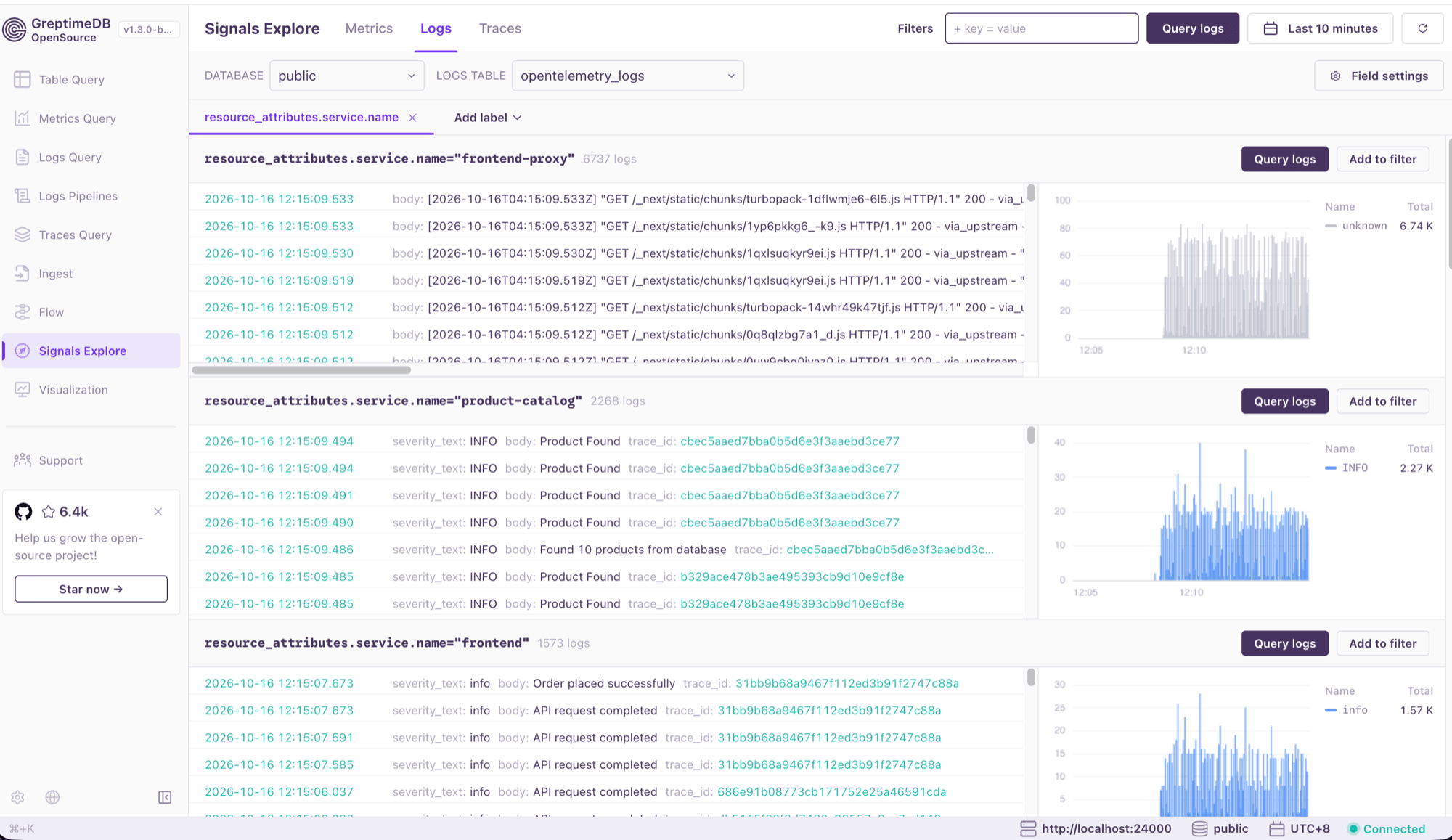The height and width of the screenshot is (840, 1452).
Task: Click the first 12:15:09.533 log timestamp
Action: (279, 199)
